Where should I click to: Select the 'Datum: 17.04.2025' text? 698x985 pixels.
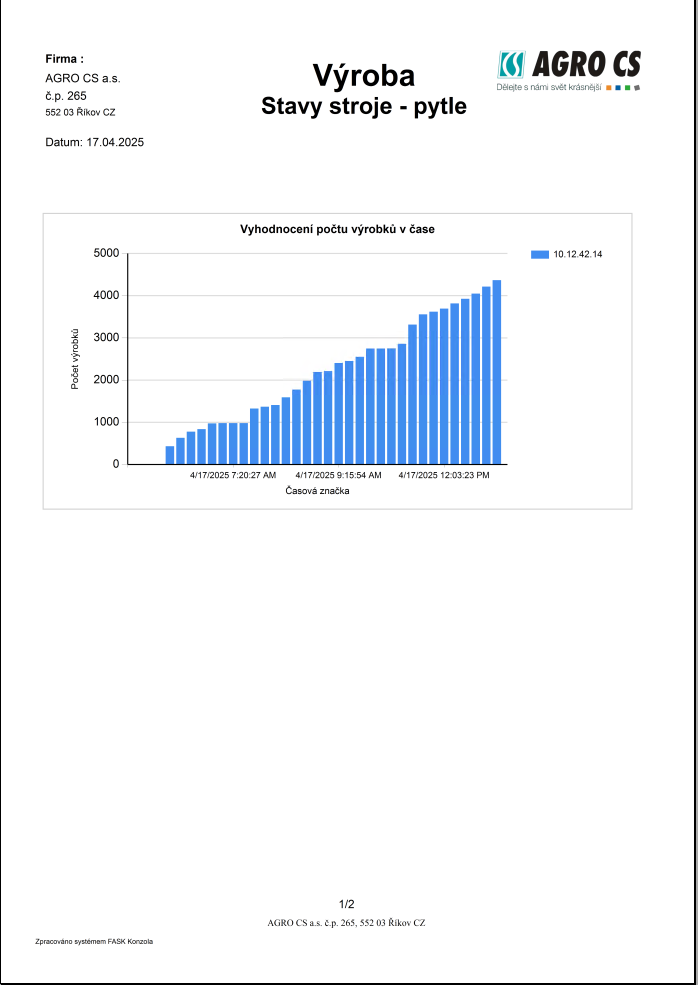coord(95,143)
